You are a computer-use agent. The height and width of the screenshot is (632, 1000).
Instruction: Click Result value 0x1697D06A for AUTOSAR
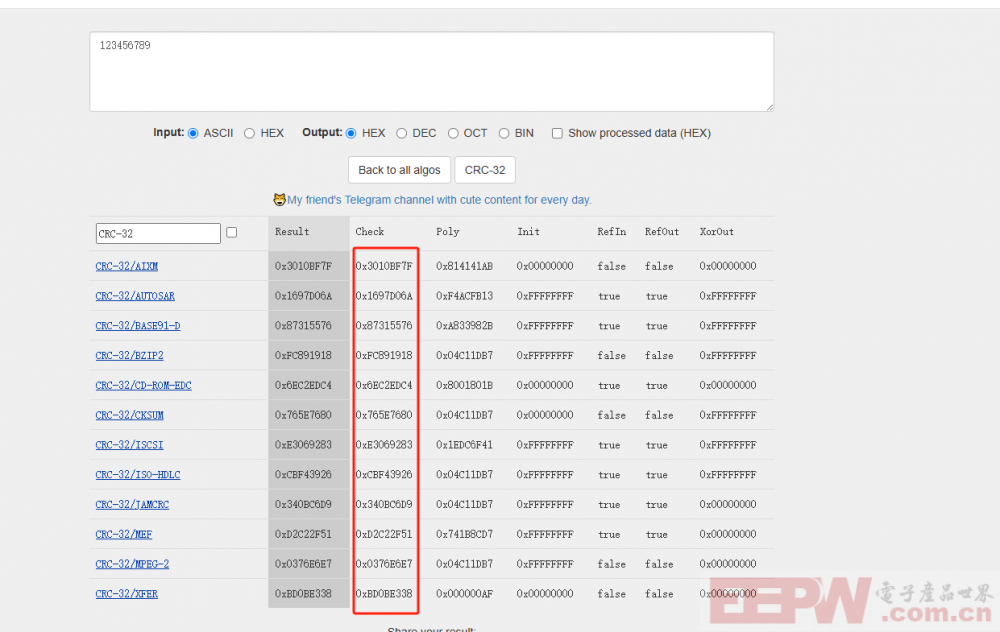tap(304, 296)
